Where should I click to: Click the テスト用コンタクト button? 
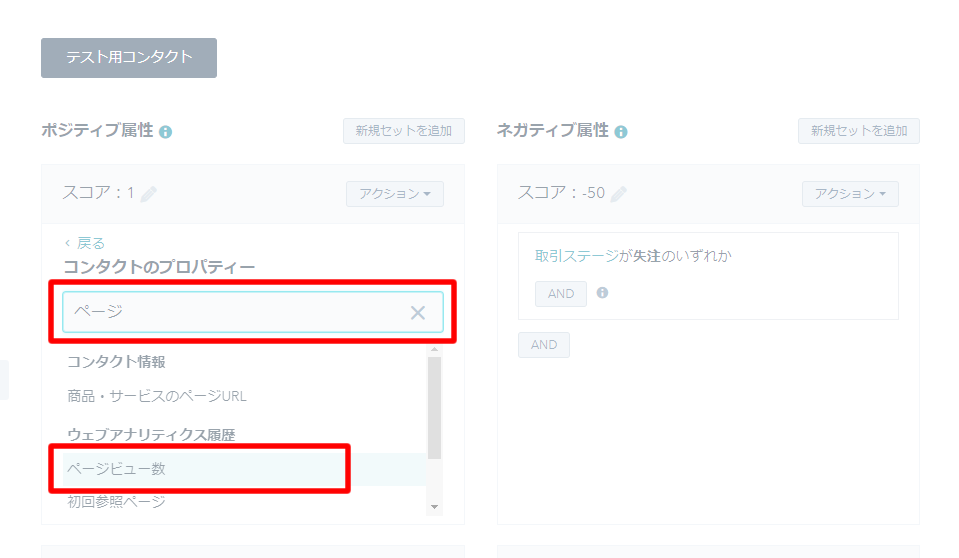pyautogui.click(x=128, y=58)
